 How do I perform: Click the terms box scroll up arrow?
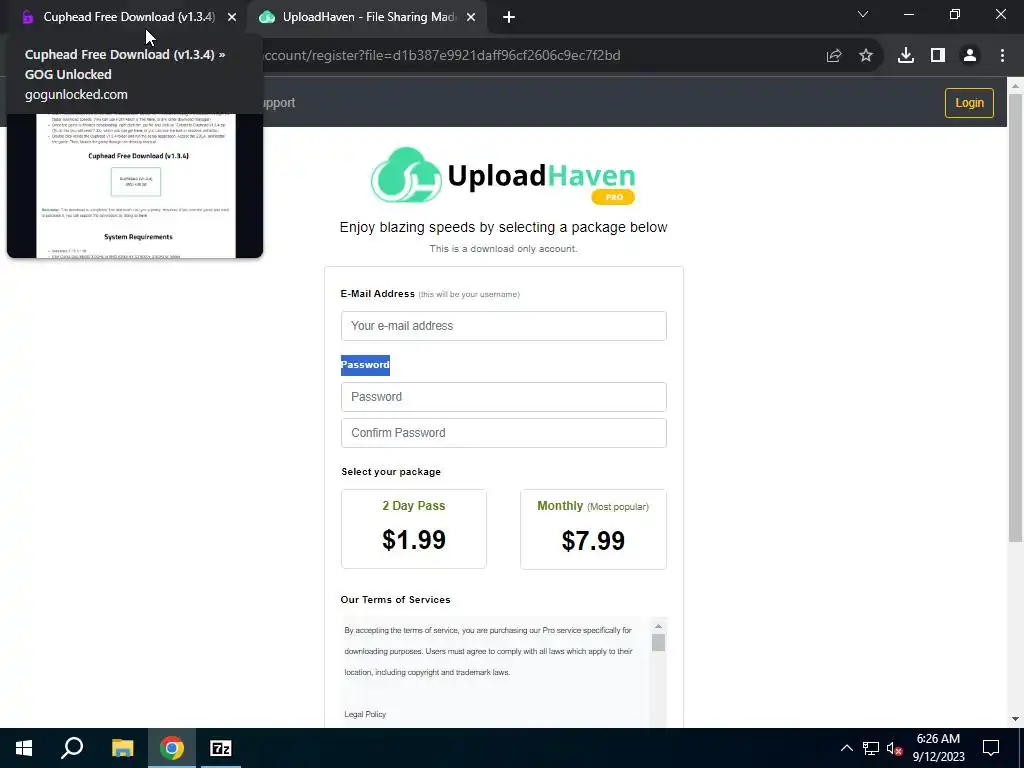click(658, 626)
